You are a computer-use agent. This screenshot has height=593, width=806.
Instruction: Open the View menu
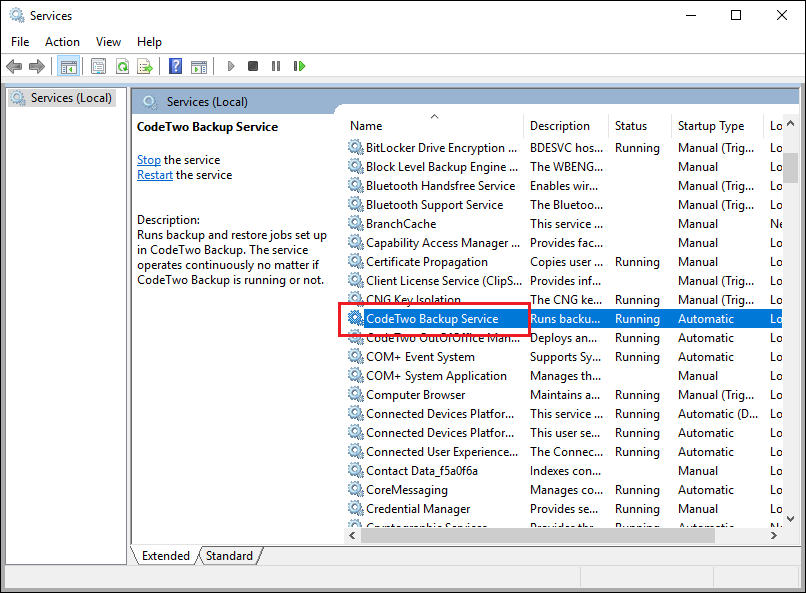[108, 42]
